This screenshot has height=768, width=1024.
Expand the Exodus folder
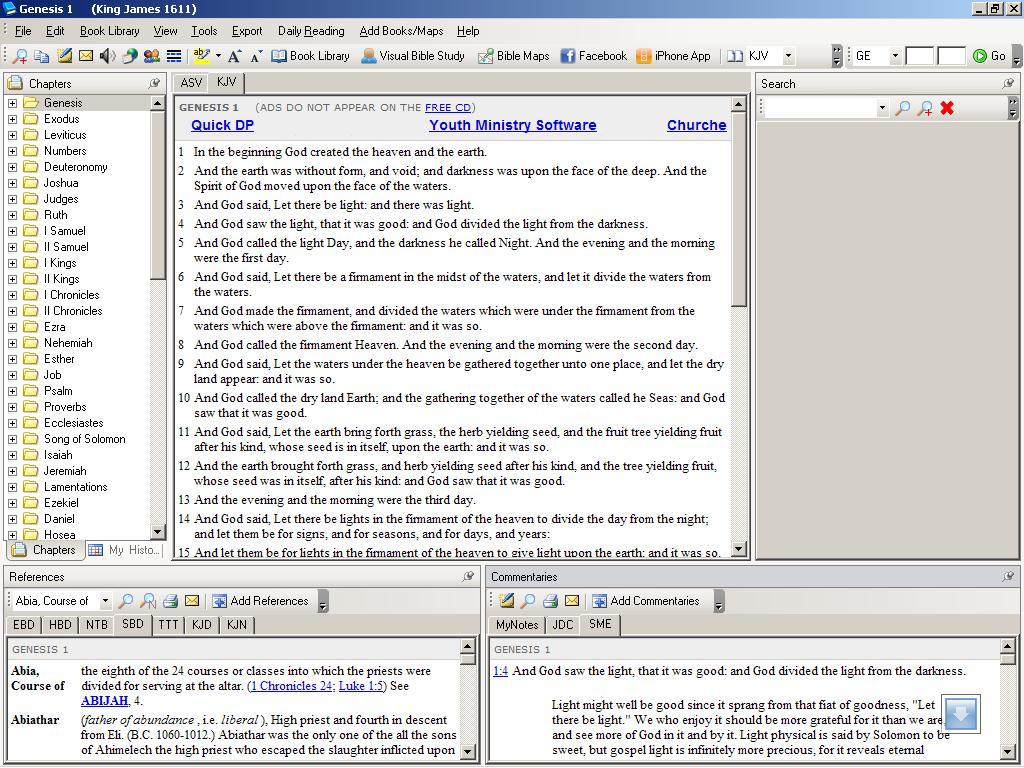[x=12, y=119]
